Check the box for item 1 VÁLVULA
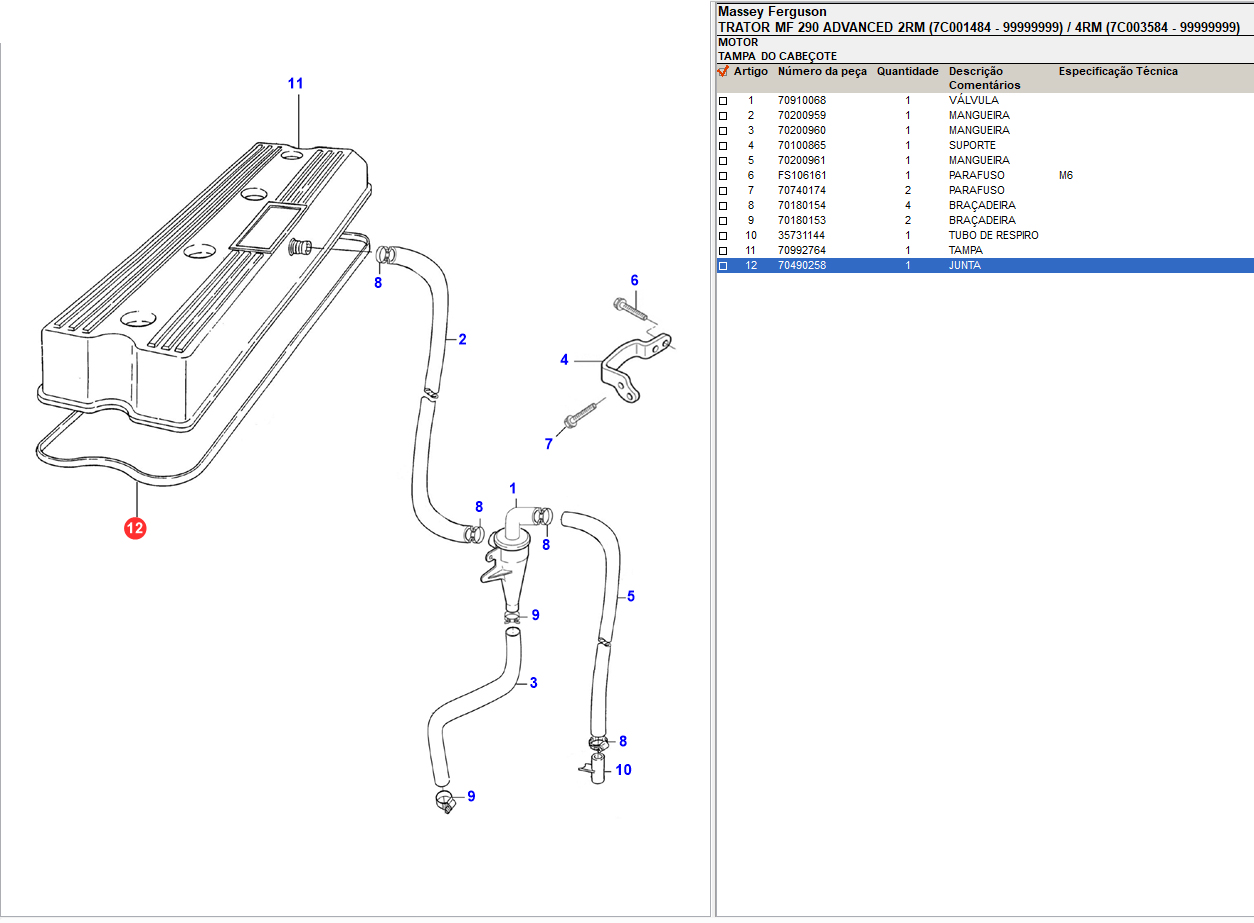 click(723, 101)
